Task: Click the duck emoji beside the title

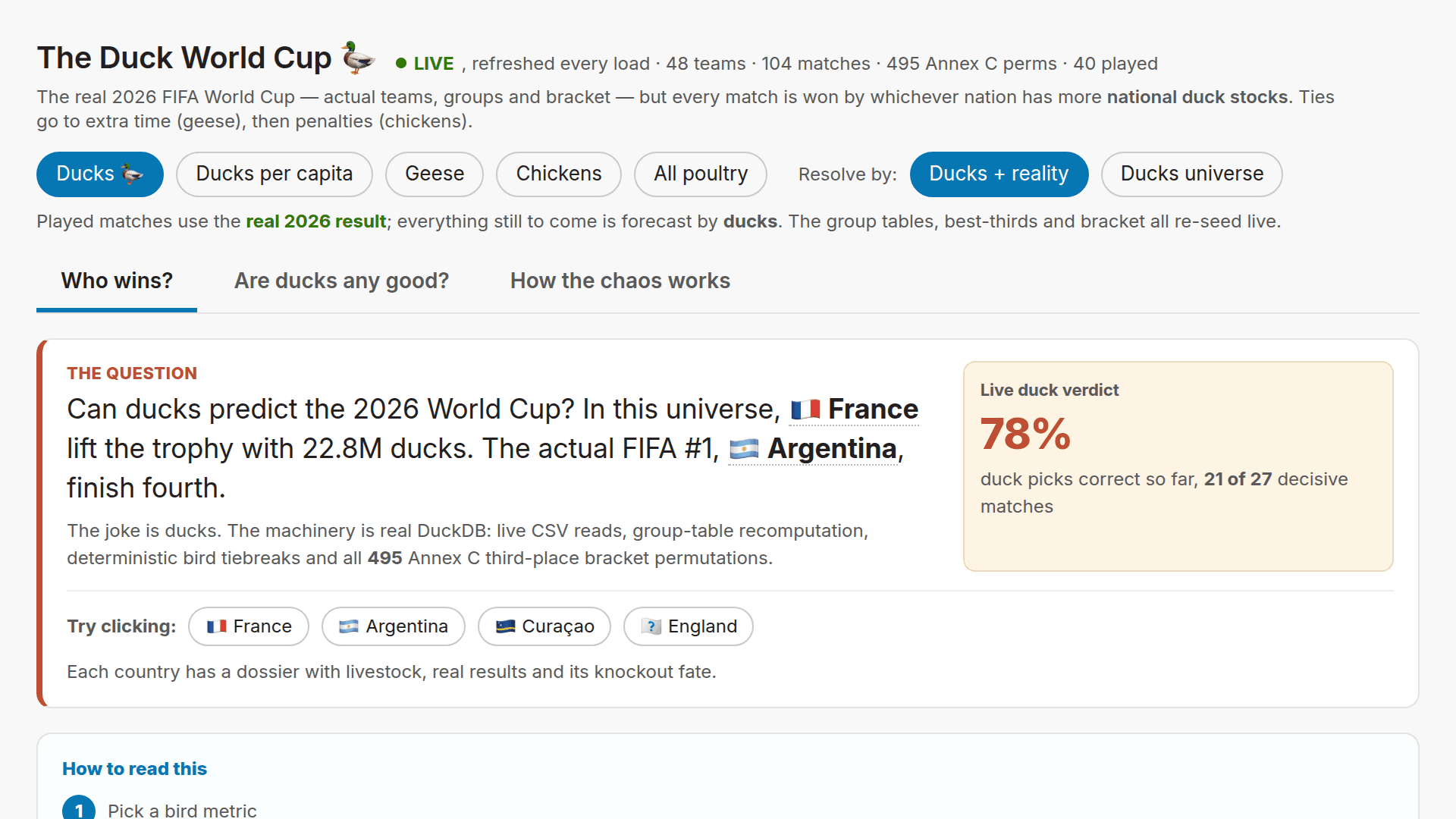Action: point(358,58)
